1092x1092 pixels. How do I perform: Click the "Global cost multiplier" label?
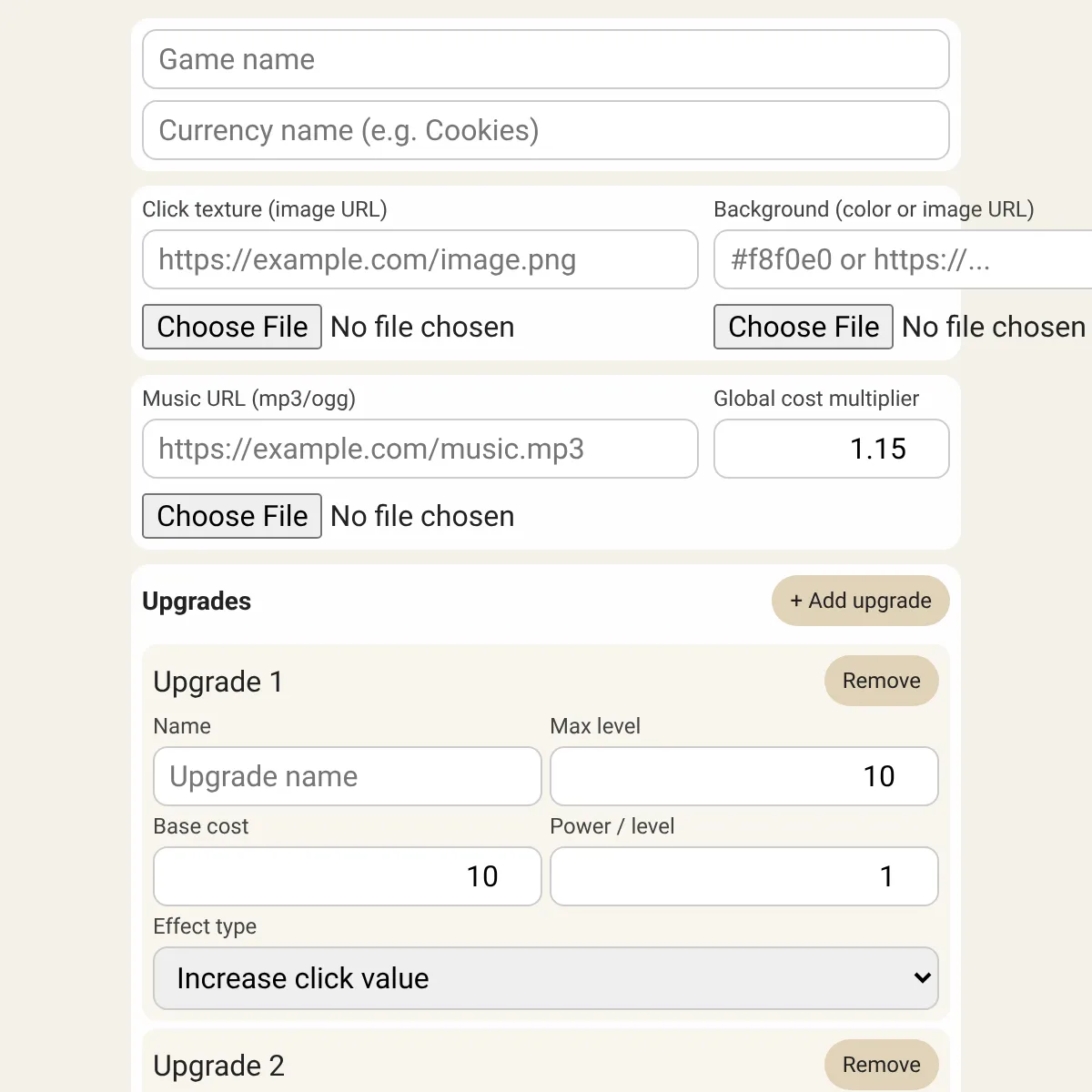[816, 399]
